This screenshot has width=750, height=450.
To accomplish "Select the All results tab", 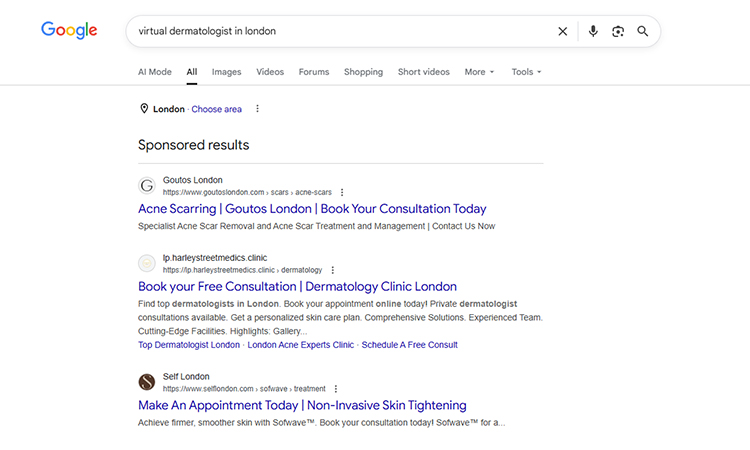I will (x=192, y=72).
